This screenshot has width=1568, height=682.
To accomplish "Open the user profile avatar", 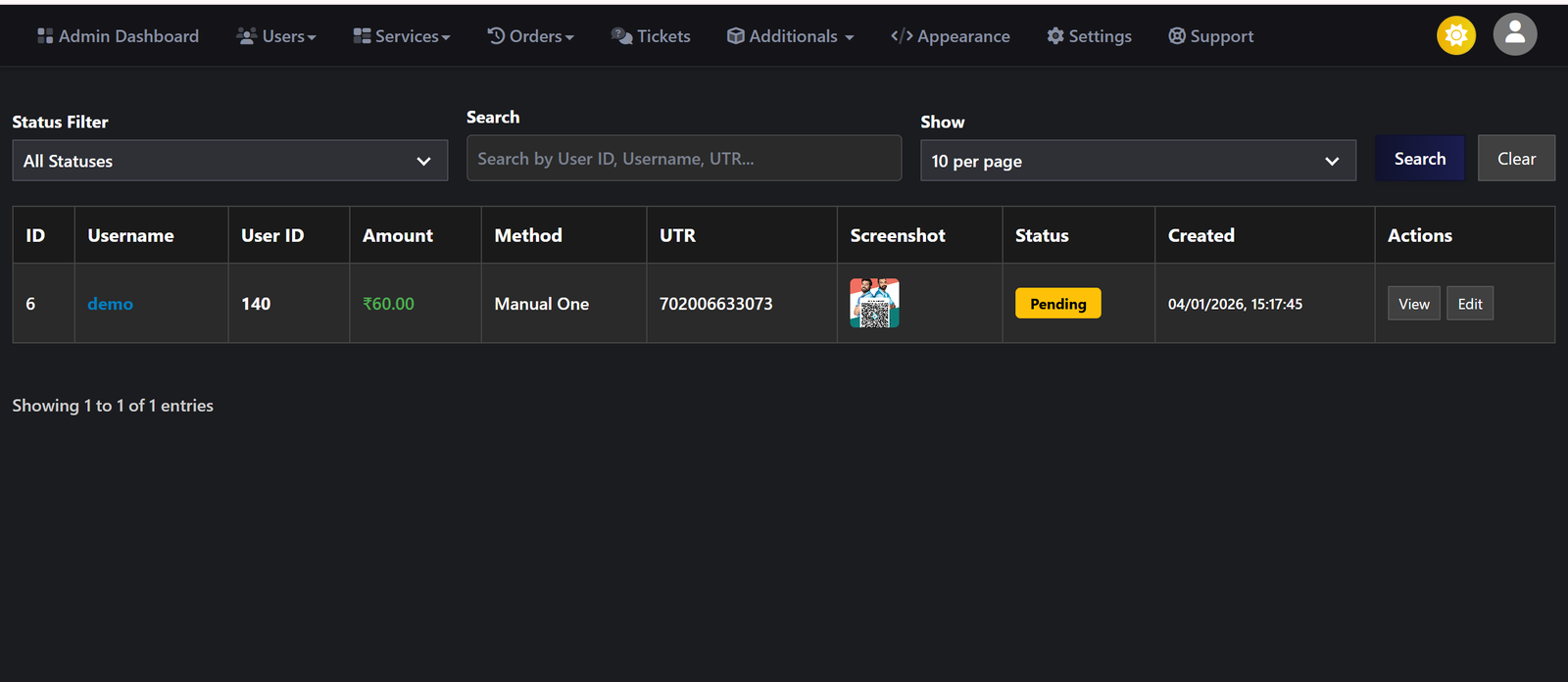I will point(1514,34).
